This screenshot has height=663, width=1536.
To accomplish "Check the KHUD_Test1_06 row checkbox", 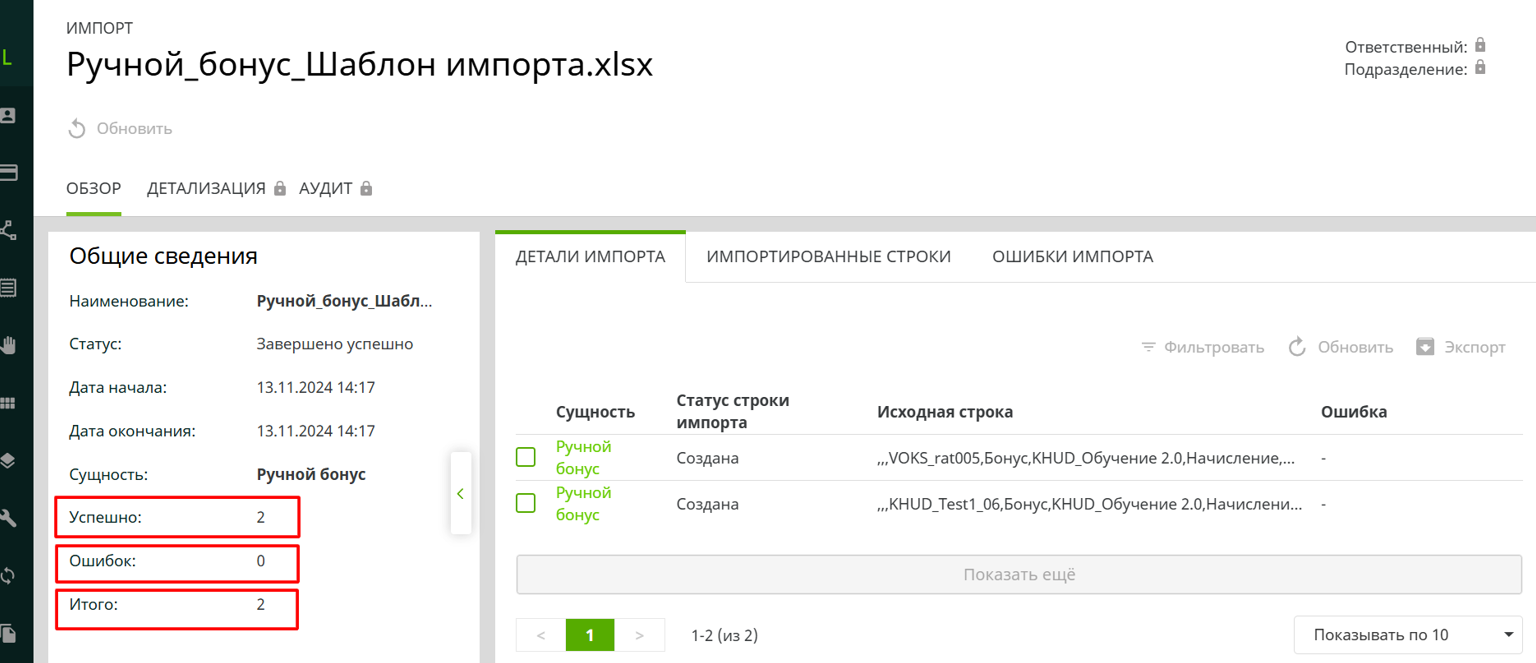I will [526, 503].
